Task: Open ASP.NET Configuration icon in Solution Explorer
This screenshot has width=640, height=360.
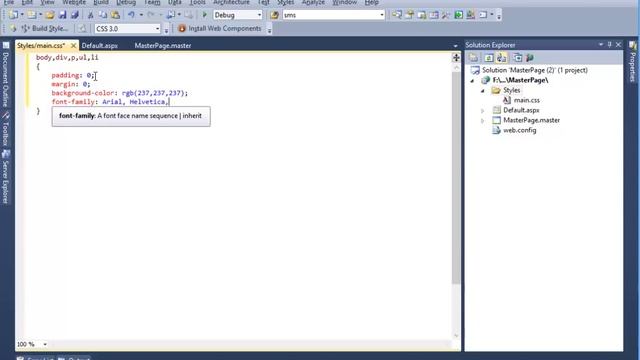Action: [x=530, y=58]
